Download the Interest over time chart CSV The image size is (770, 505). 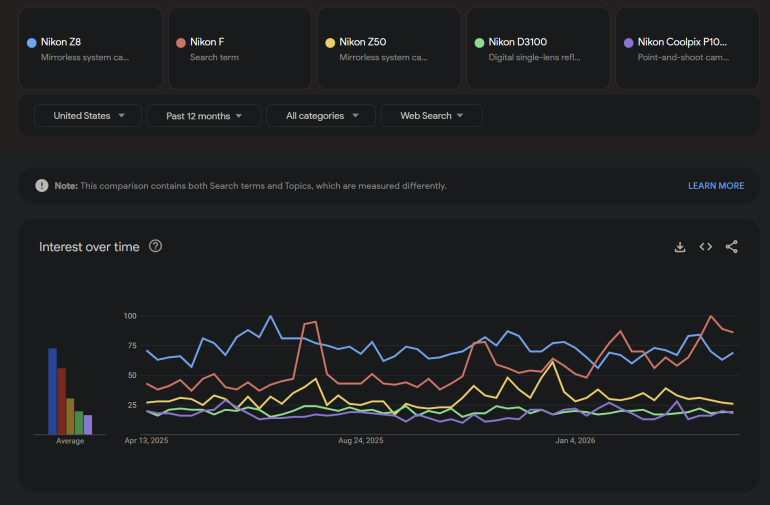pyautogui.click(x=680, y=247)
